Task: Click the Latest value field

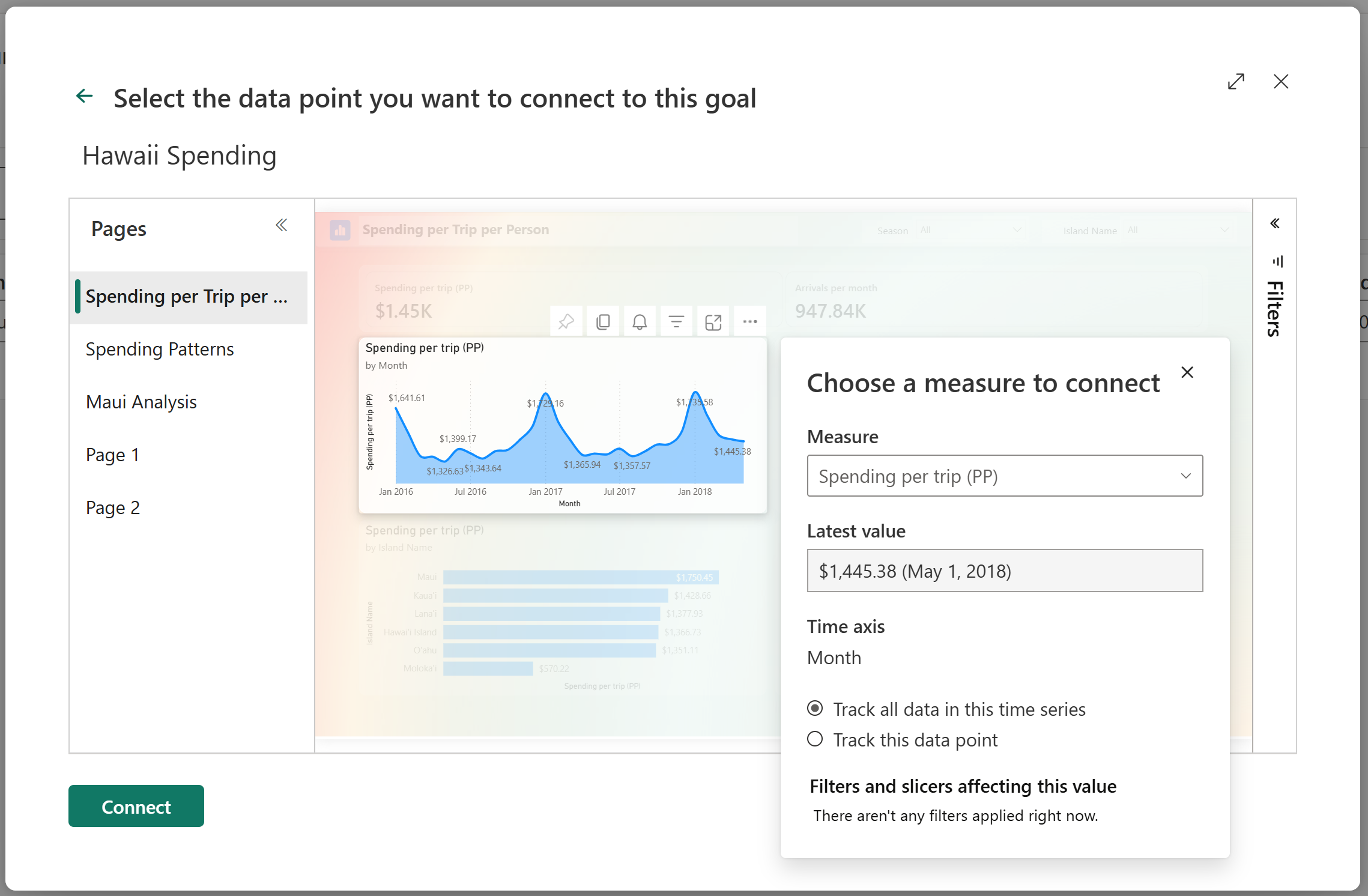Action: (x=1005, y=571)
